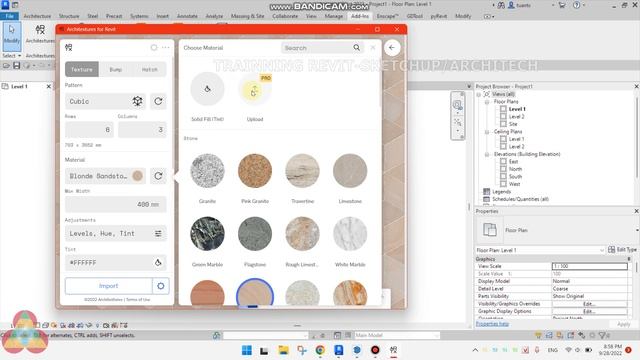Viewport: 640px width, 360px height.
Task: Choose the Granite material swatch
Action: point(207,171)
